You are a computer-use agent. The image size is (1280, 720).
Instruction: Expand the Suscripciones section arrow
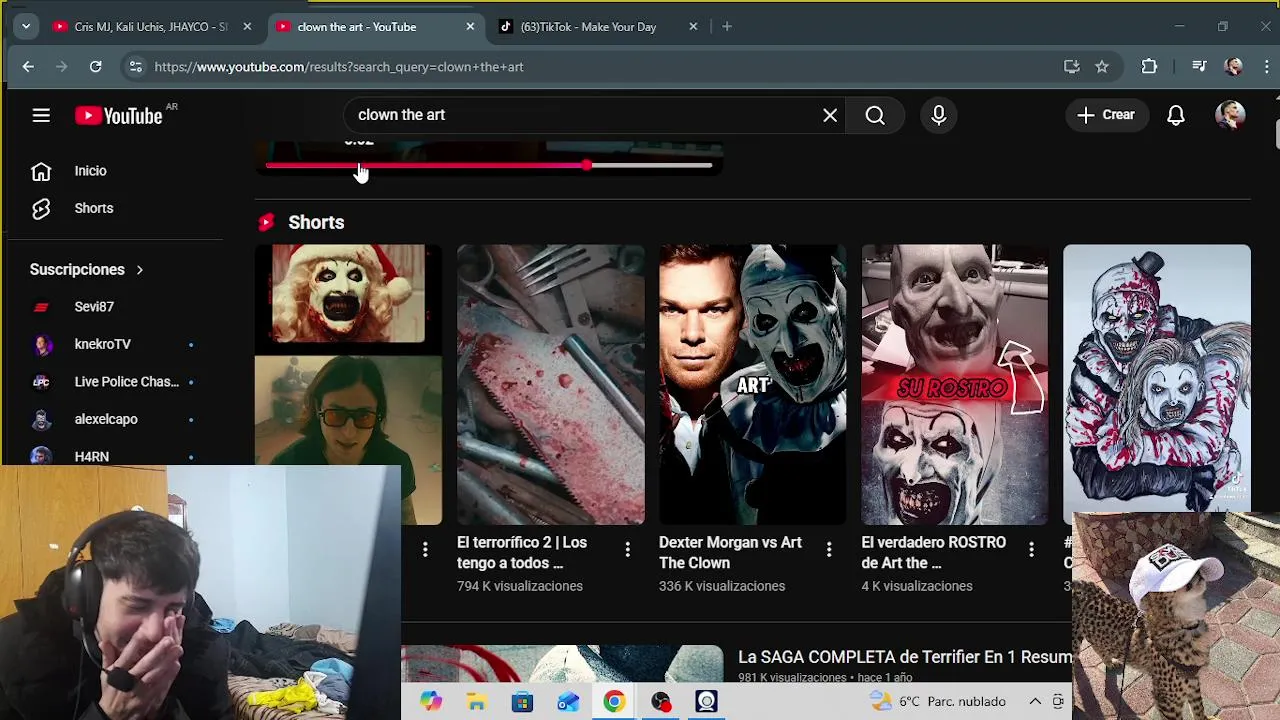coord(140,270)
